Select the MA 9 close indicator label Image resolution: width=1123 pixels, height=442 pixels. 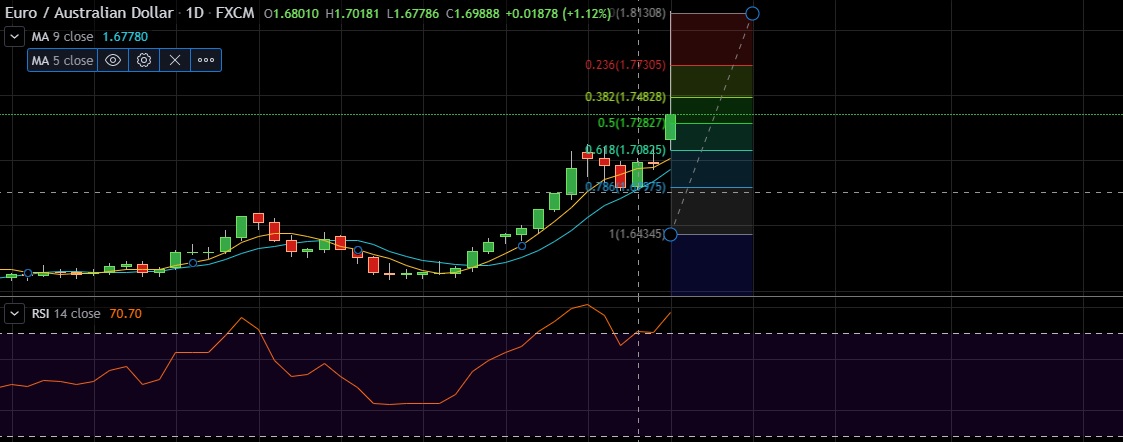[62, 36]
